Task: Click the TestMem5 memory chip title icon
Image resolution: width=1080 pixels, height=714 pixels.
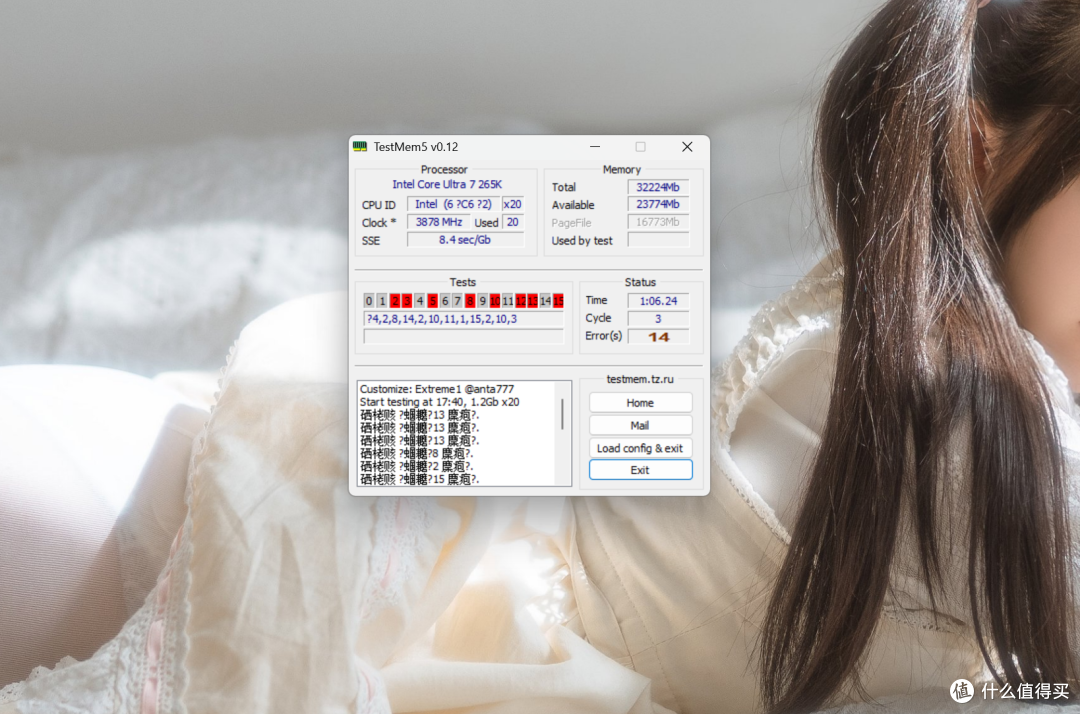Action: [x=360, y=147]
